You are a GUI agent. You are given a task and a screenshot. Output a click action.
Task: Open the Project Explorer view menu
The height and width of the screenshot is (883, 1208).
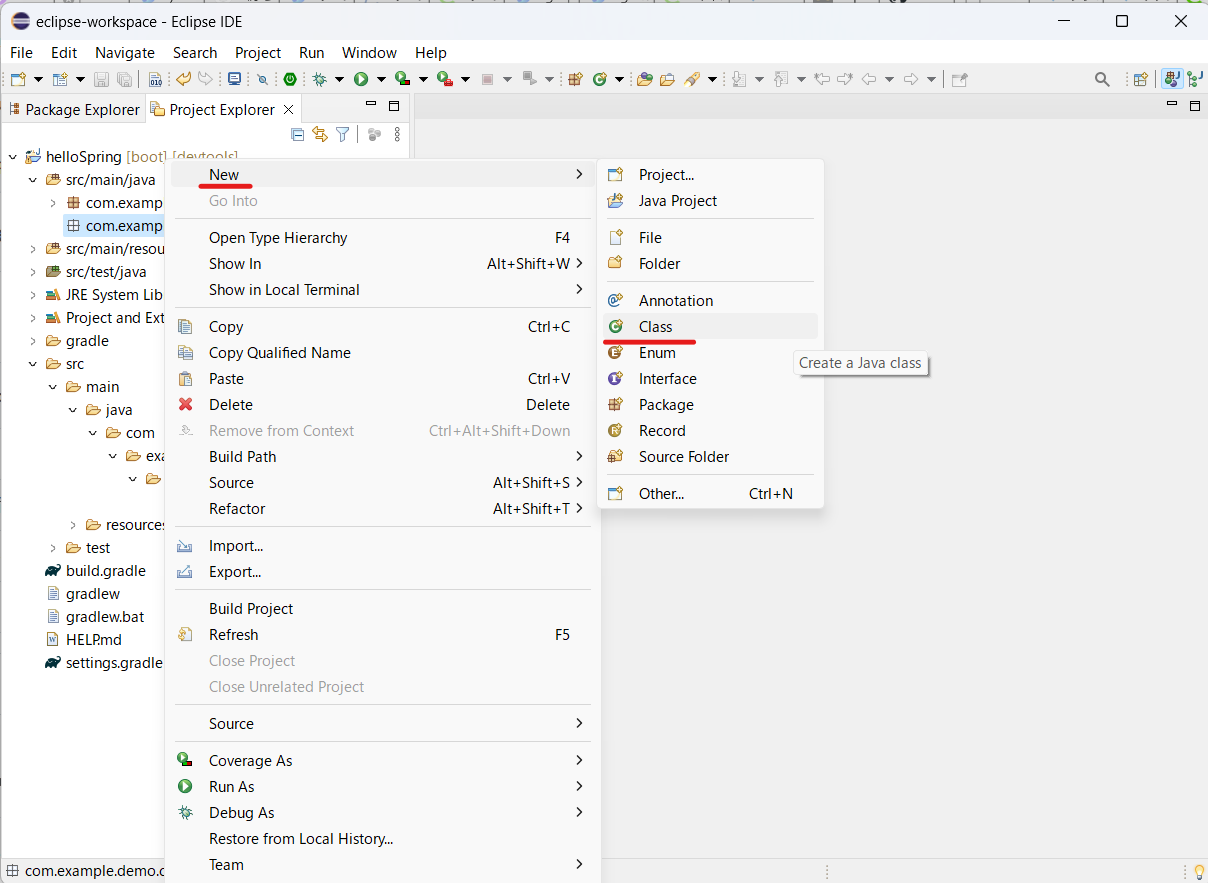tap(397, 134)
